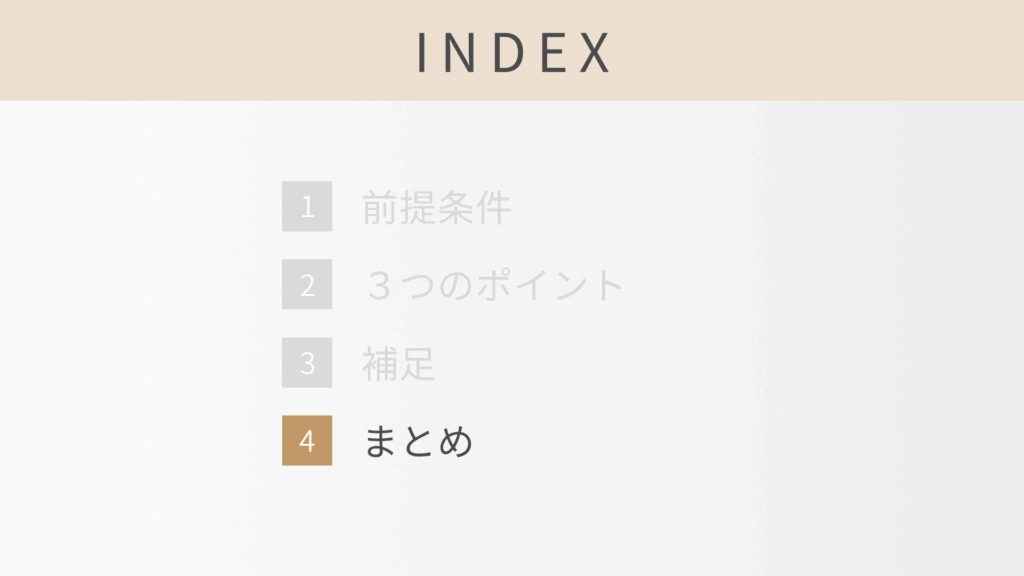1024x576 pixels.
Task: Select the 補足 index entry
Action: (x=399, y=364)
